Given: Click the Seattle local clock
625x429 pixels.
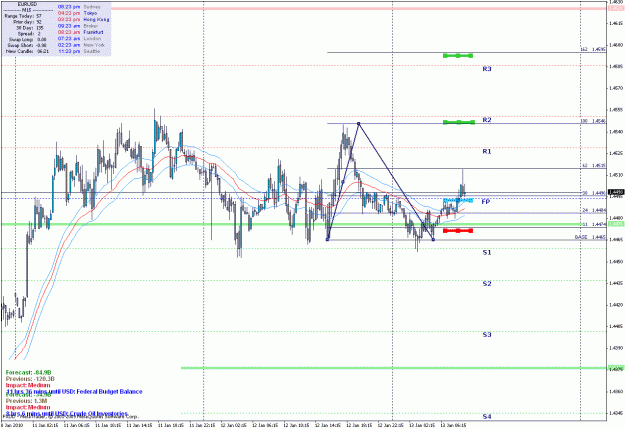Looking at the screenshot, I should coord(79,51).
